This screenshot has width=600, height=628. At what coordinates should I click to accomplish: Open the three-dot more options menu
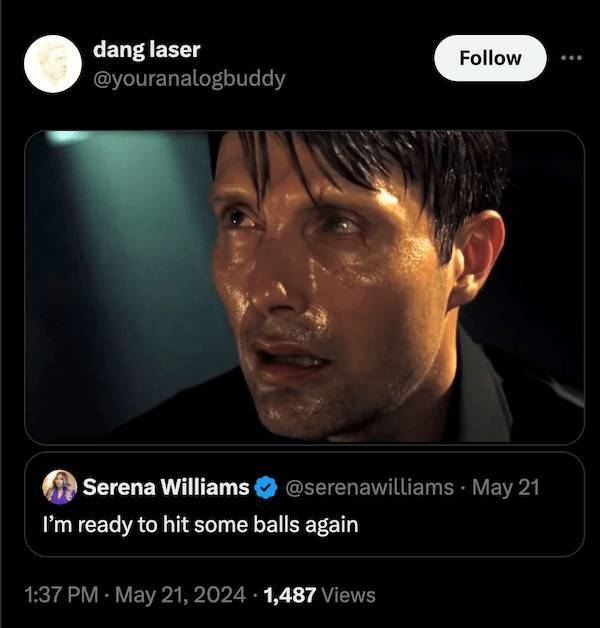(571, 58)
